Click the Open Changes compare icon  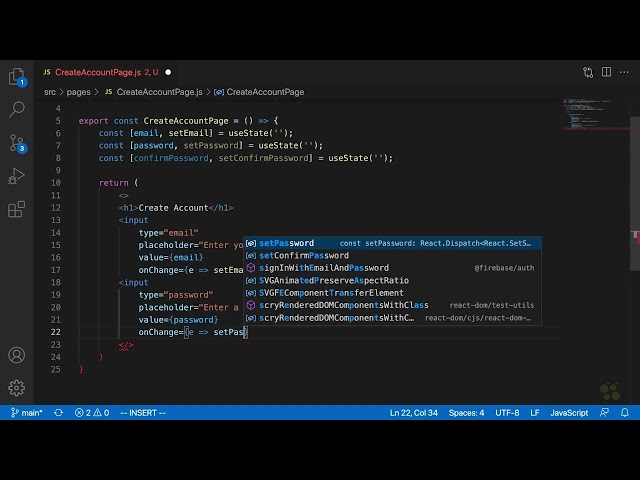click(x=588, y=72)
